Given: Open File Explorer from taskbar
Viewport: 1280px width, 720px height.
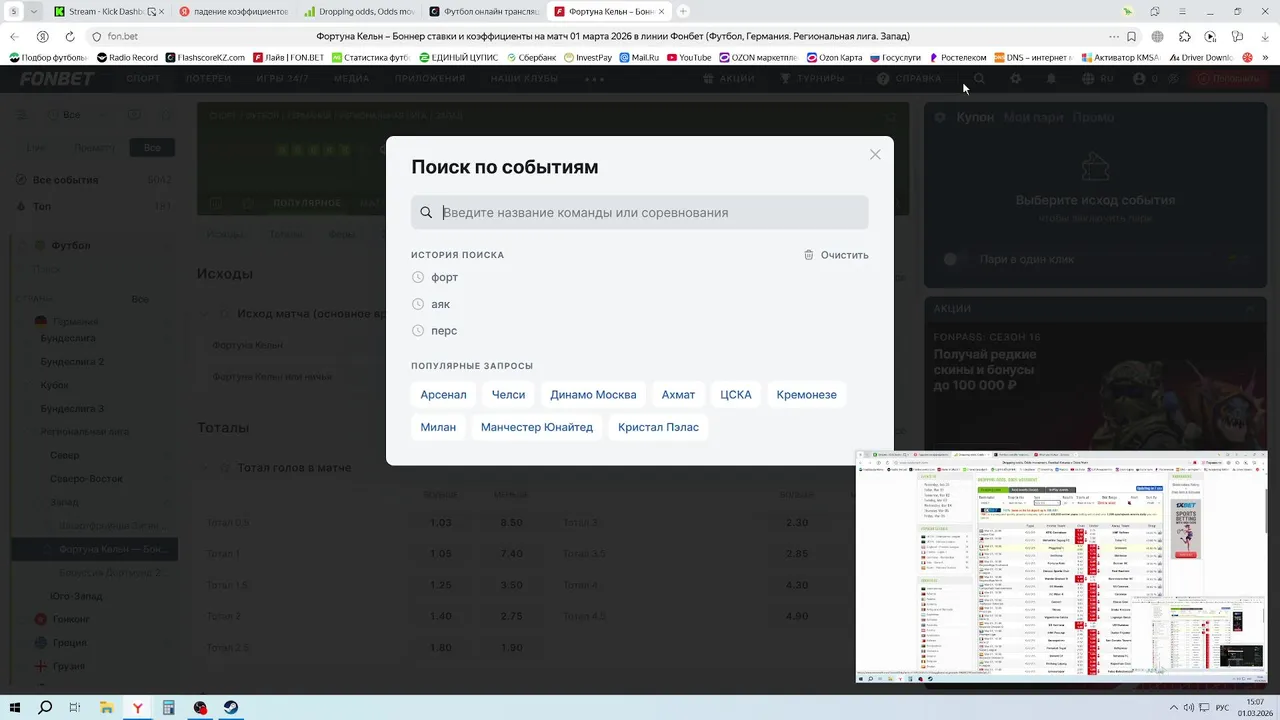Looking at the screenshot, I should 106,707.
